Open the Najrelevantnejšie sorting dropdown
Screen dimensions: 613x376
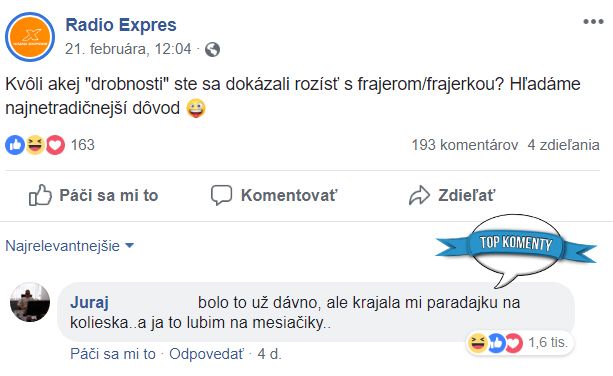point(70,246)
